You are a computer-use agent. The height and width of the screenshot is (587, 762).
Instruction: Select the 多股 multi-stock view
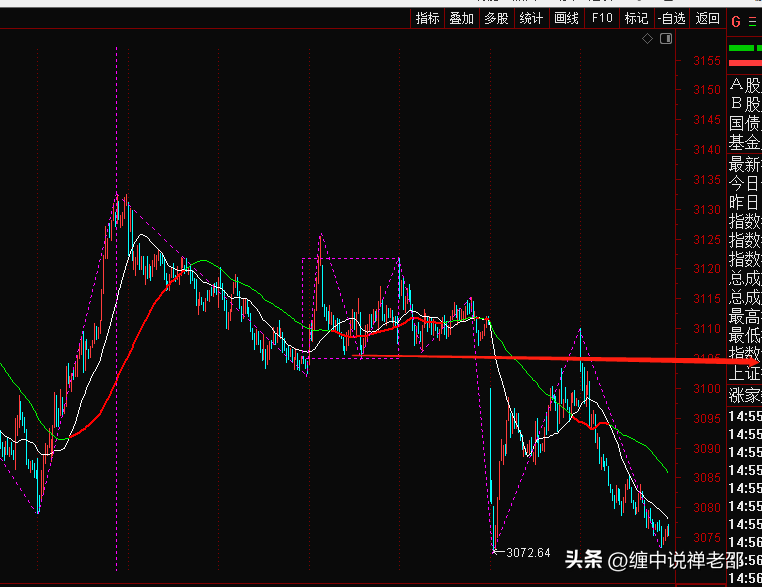(497, 18)
